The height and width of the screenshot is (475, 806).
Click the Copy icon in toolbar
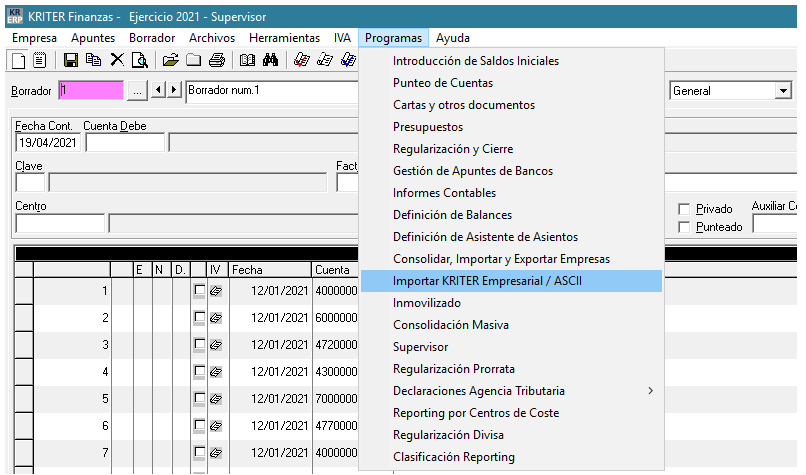[93, 60]
